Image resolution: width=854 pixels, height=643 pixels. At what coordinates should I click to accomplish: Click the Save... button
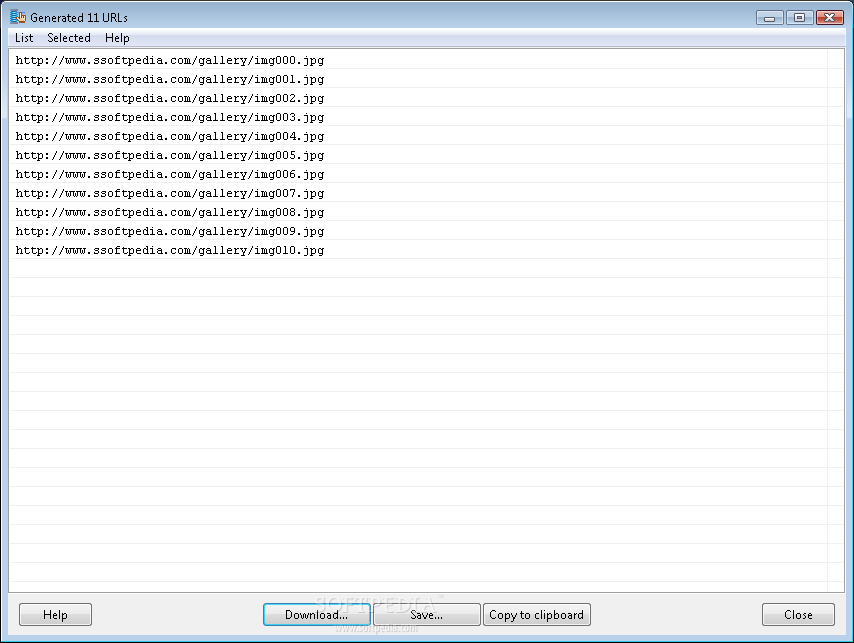coord(426,615)
